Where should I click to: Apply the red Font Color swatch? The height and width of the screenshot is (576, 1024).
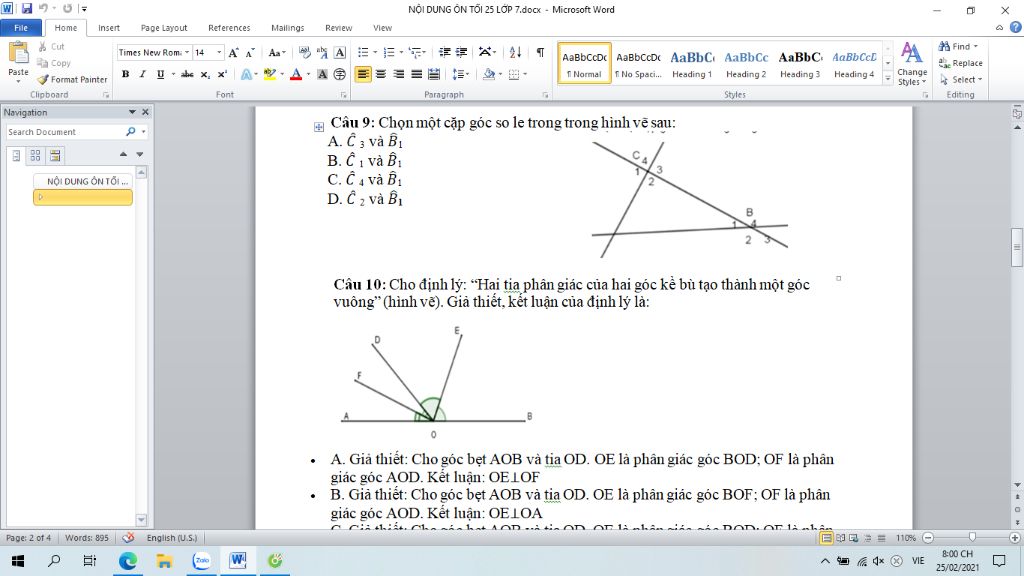coord(296,74)
